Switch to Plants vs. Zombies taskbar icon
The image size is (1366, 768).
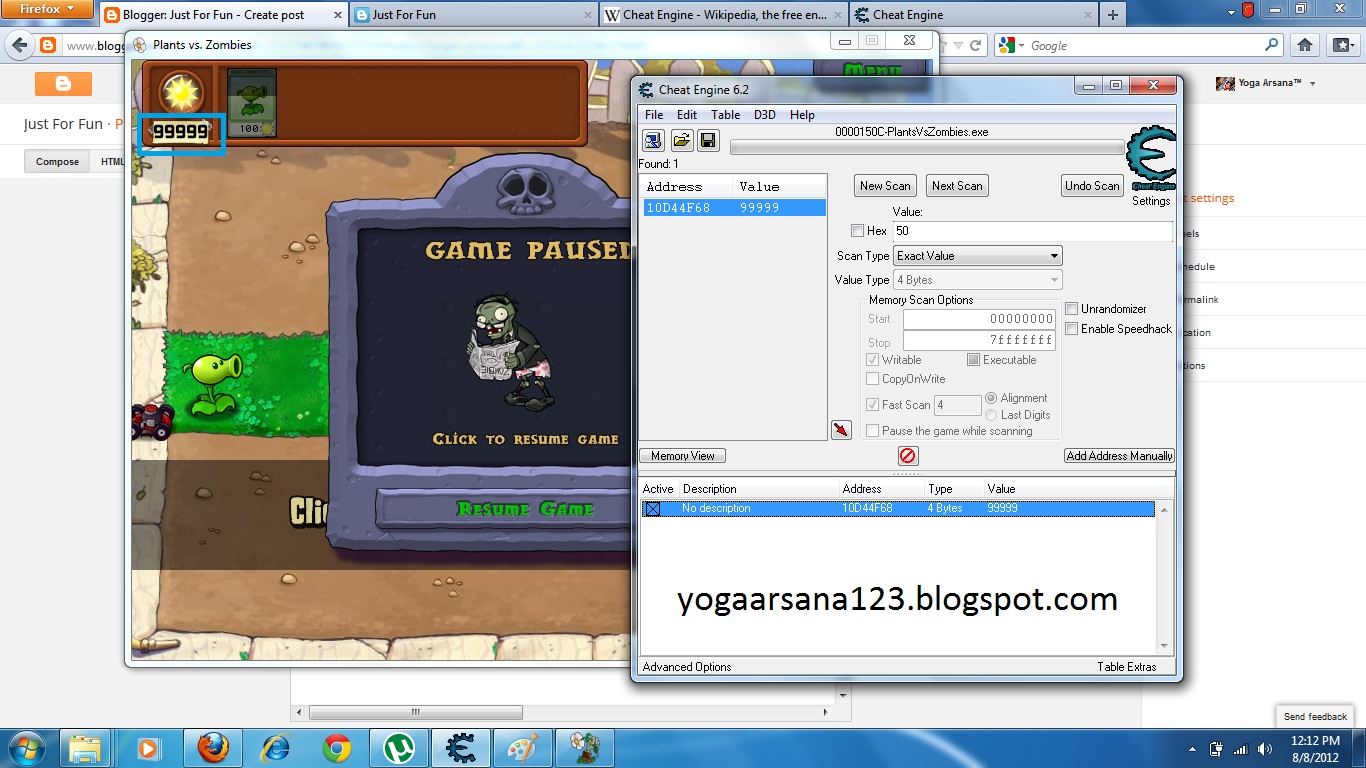(x=585, y=748)
